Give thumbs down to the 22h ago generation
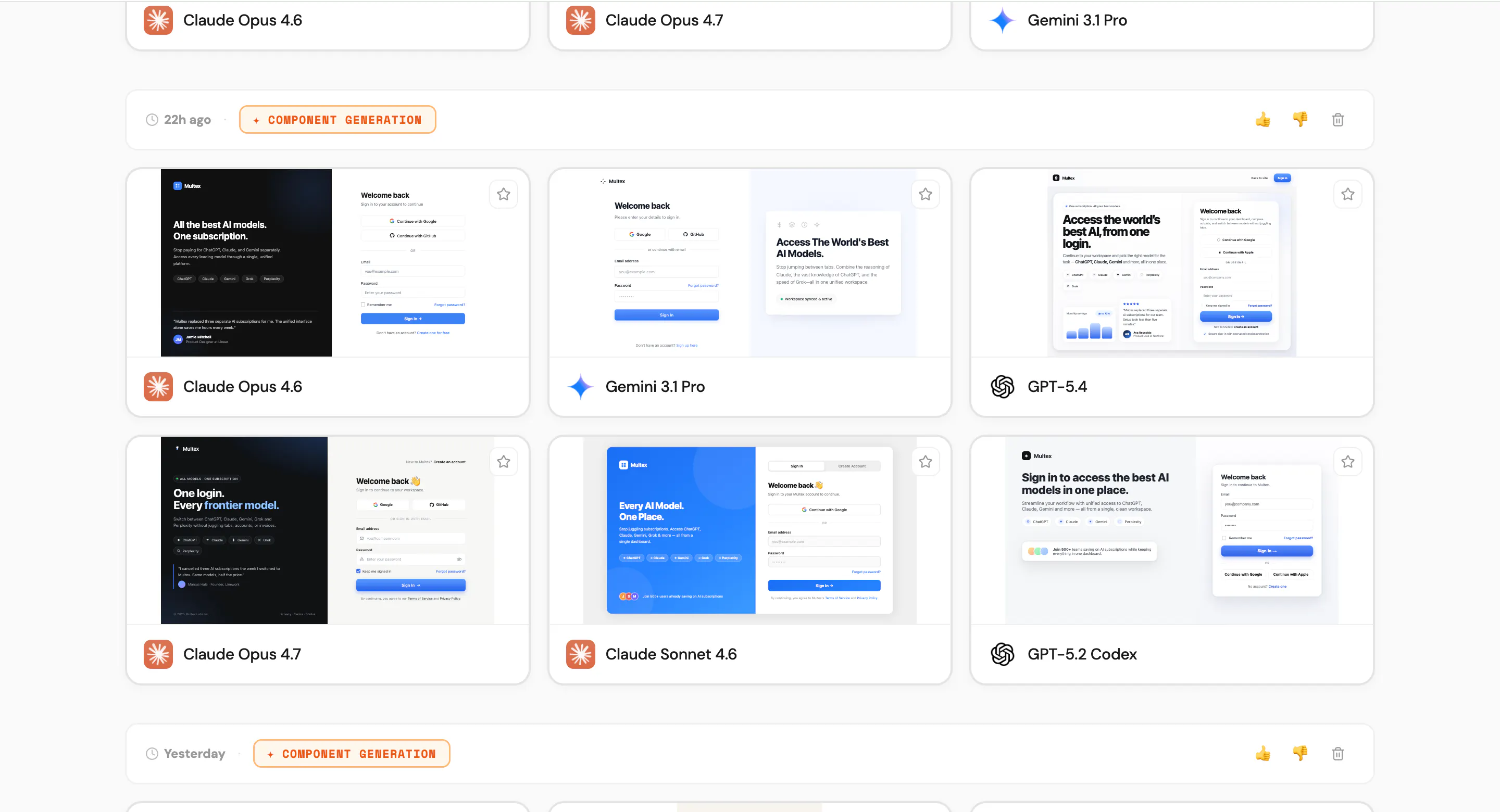This screenshot has height=812, width=1500. pos(1299,120)
